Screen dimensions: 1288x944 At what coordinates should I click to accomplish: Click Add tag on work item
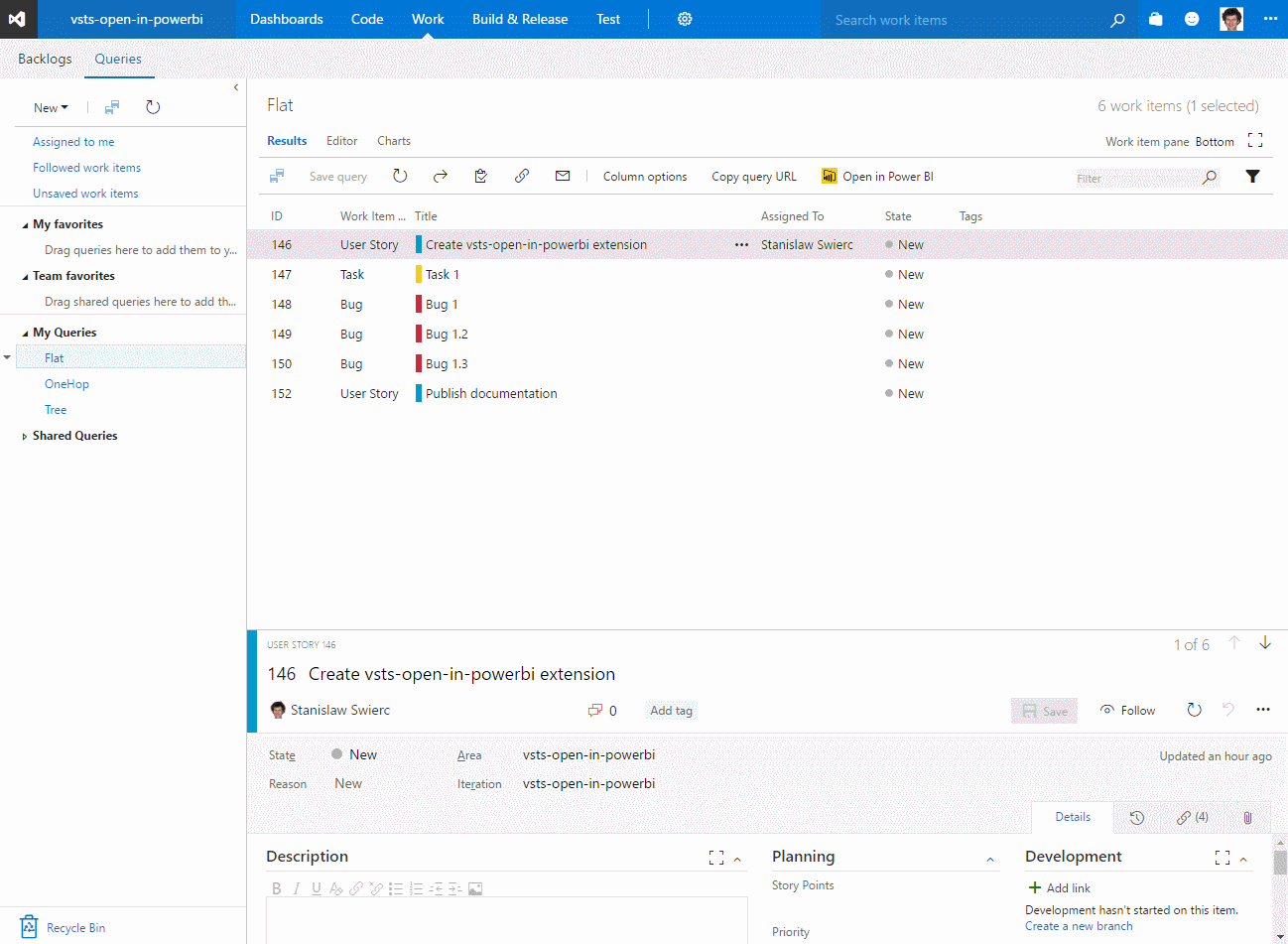point(672,711)
